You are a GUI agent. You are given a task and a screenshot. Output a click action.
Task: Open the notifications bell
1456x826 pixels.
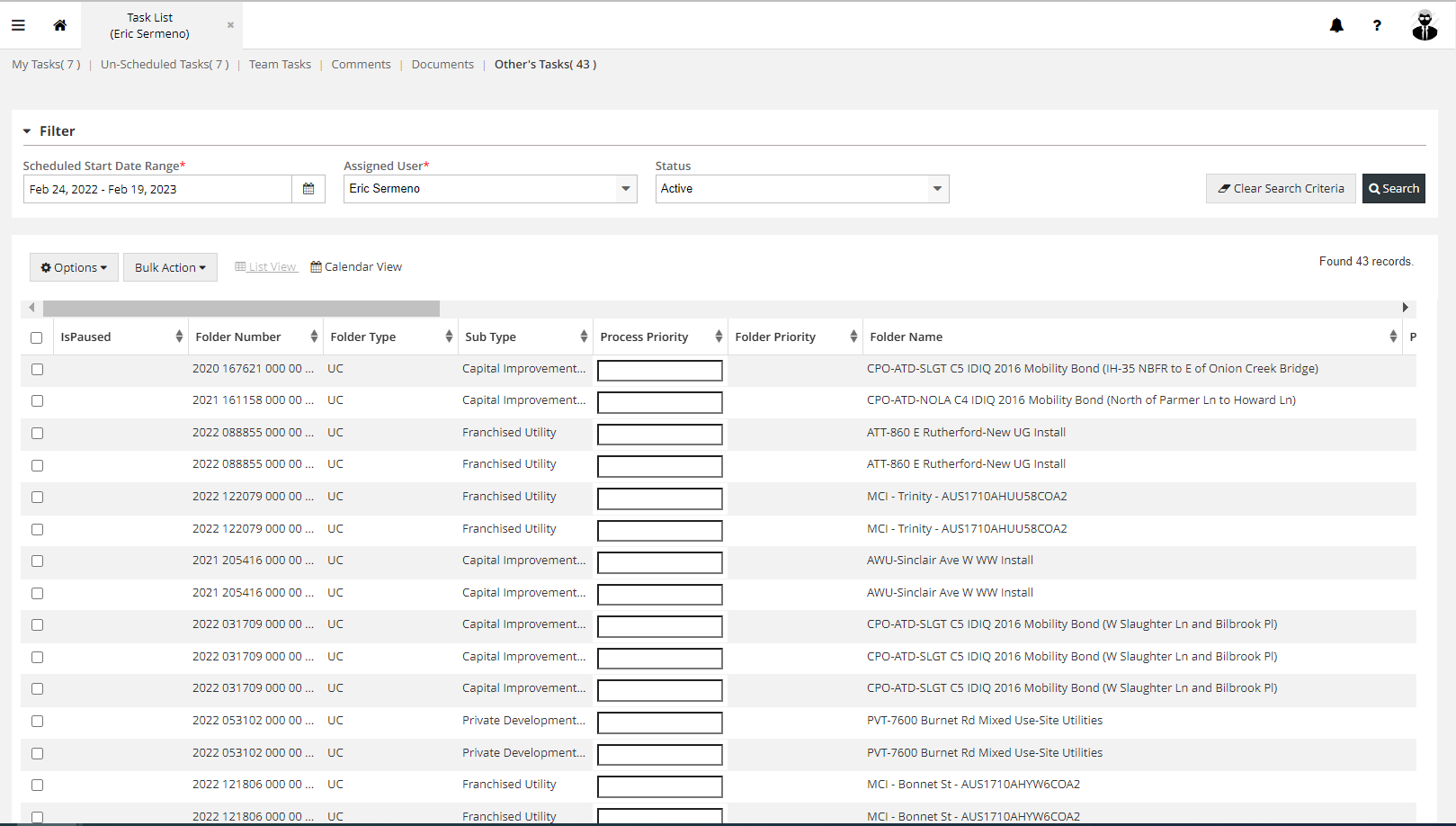(x=1336, y=25)
